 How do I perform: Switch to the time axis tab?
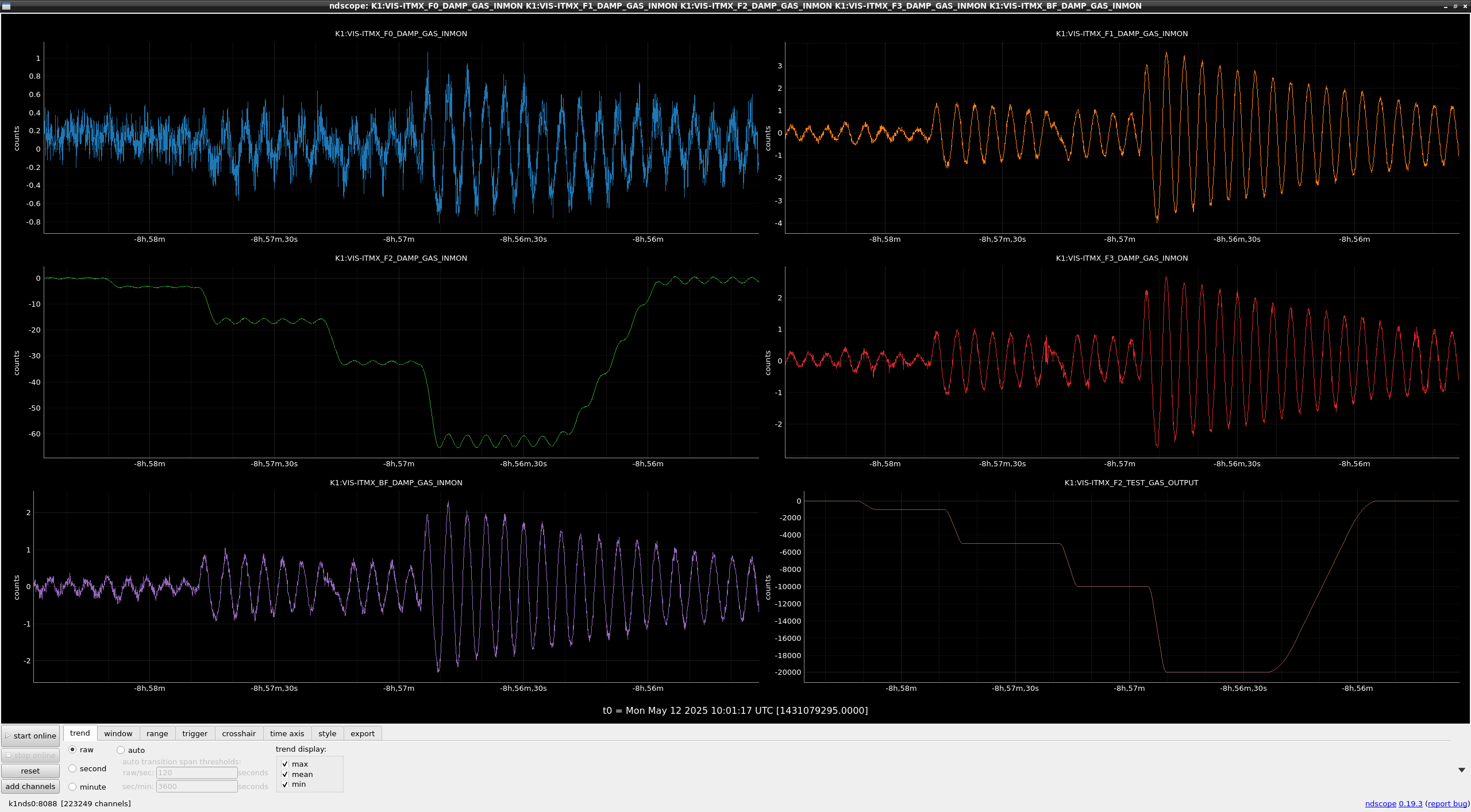[x=287, y=733]
